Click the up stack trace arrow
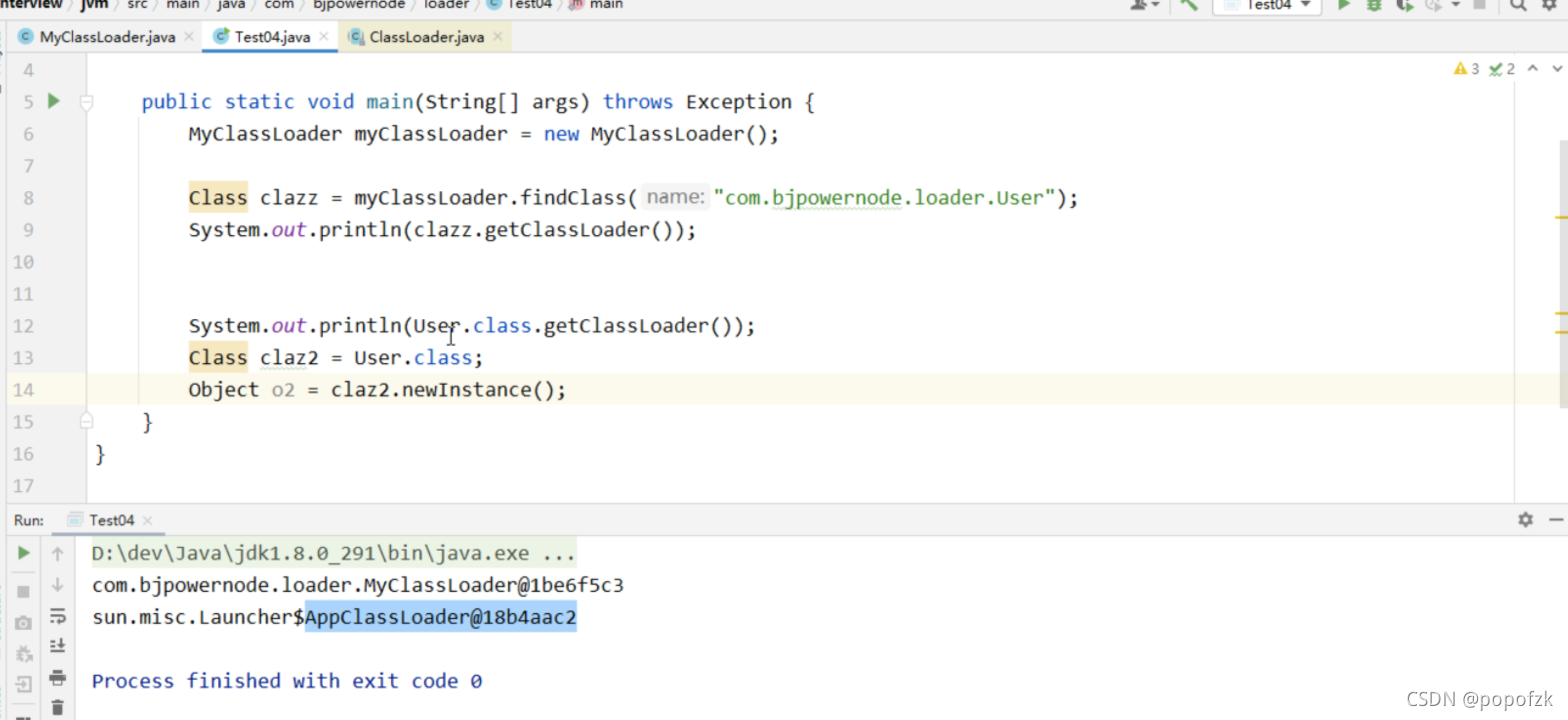1568x720 pixels. tap(58, 553)
